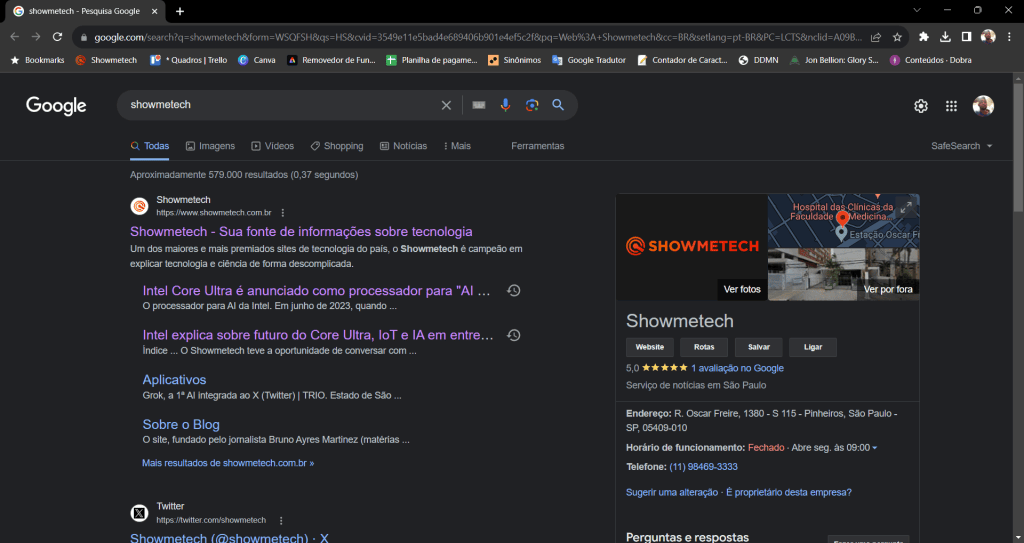Open the Bookmarks folder in bookmarks bar
The height and width of the screenshot is (543, 1024).
tap(37, 60)
